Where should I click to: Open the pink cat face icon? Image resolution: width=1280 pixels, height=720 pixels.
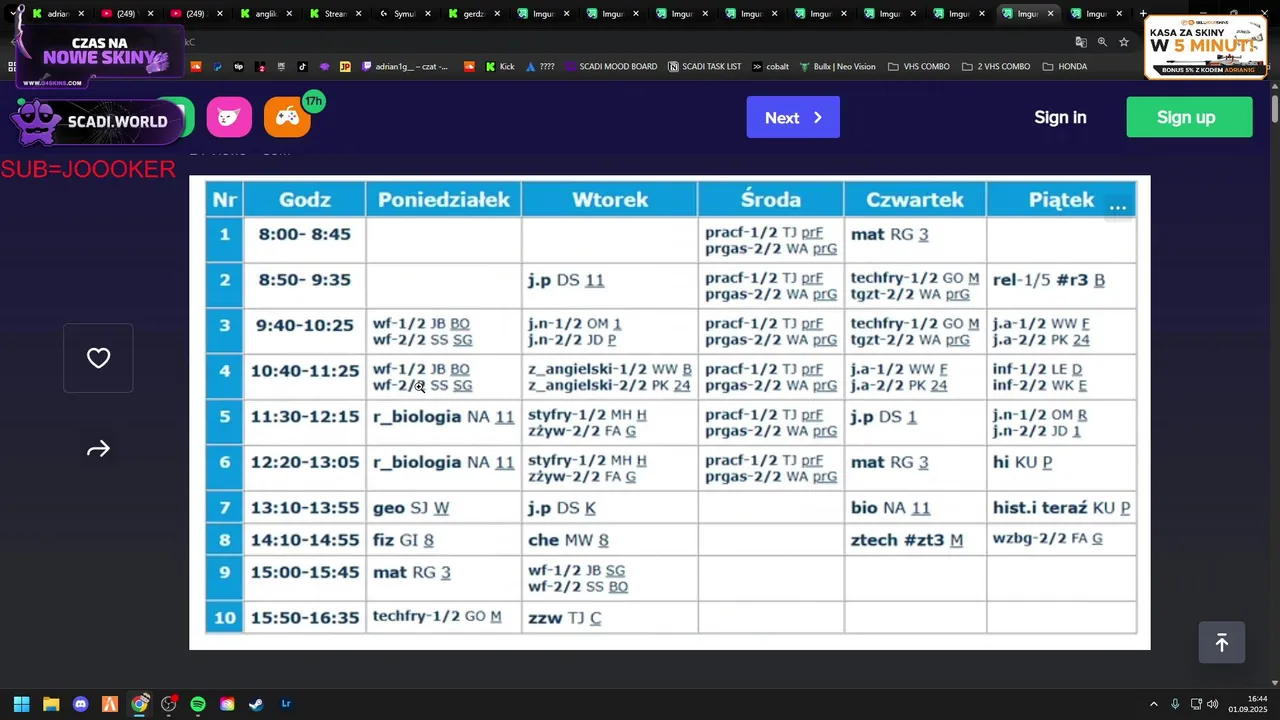tap(229, 117)
